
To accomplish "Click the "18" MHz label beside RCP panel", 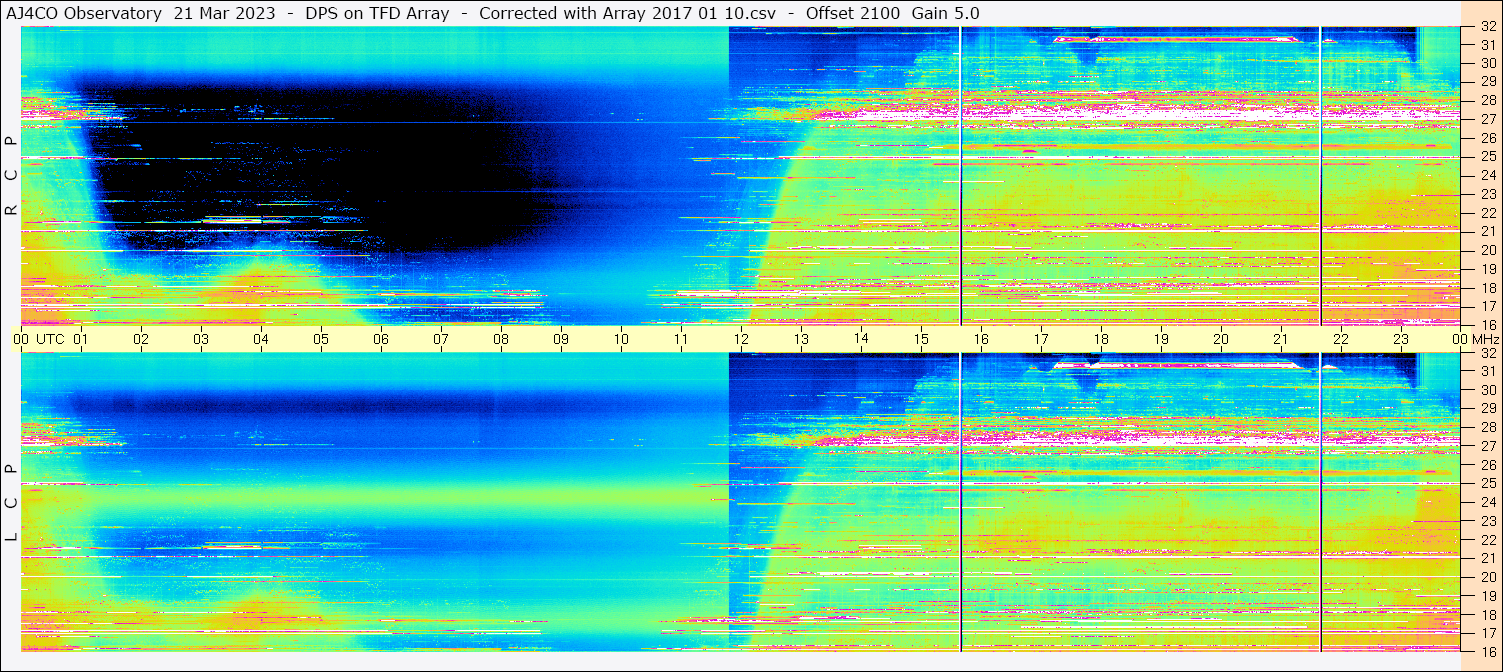I will pyautogui.click(x=1487, y=288).
